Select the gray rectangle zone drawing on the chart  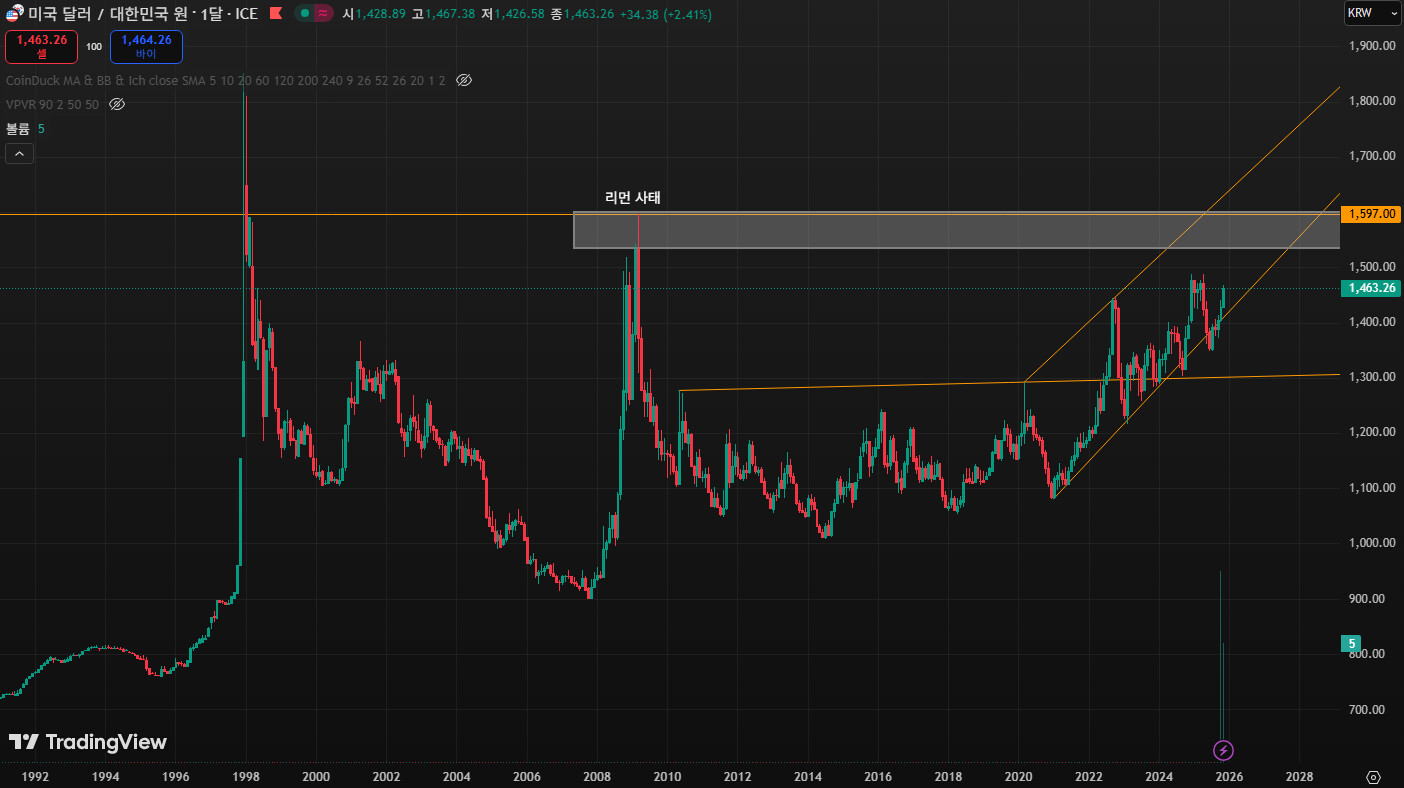(956, 230)
